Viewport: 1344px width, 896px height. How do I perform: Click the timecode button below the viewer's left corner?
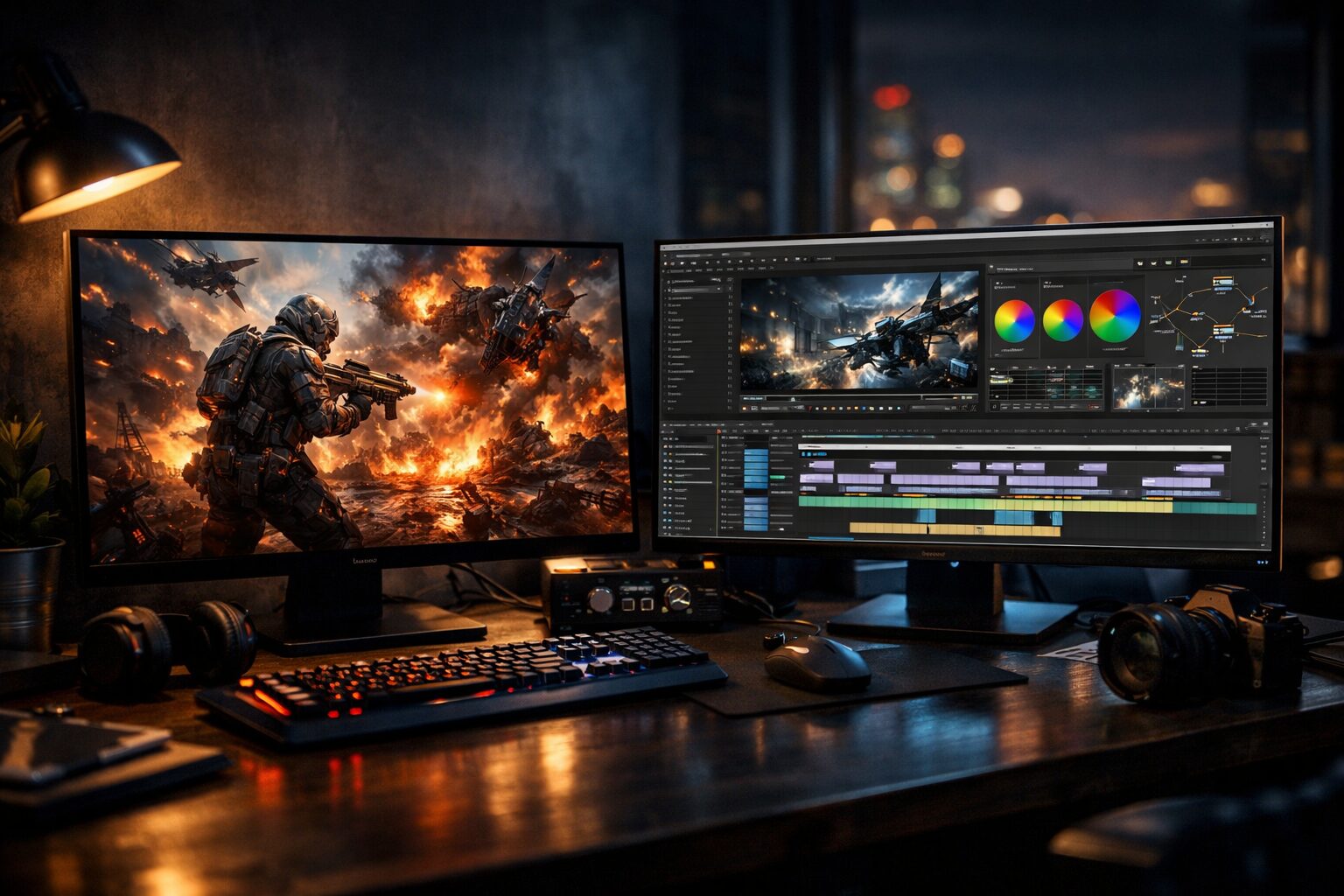click(754, 398)
